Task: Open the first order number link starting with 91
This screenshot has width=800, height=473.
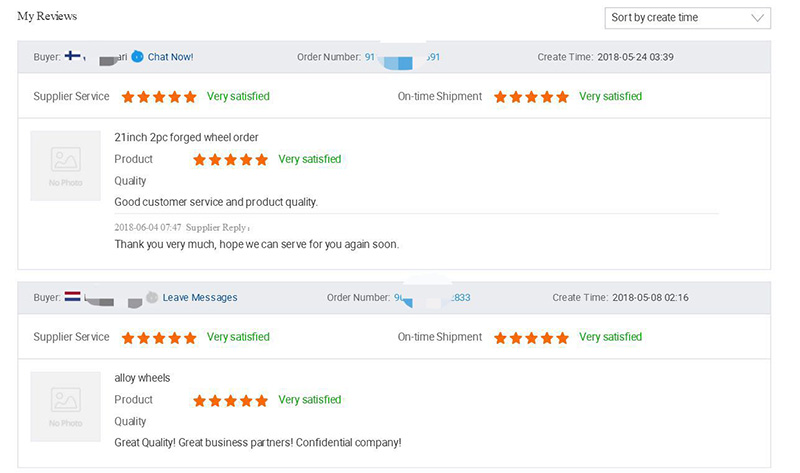Action: 402,57
